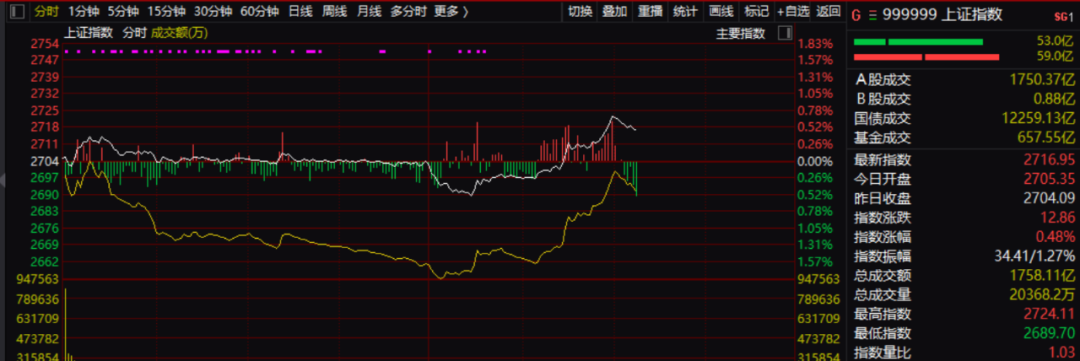This screenshot has width=1080, height=361.
Task: Switch to the 1分钟 chart period
Action: tap(83, 11)
